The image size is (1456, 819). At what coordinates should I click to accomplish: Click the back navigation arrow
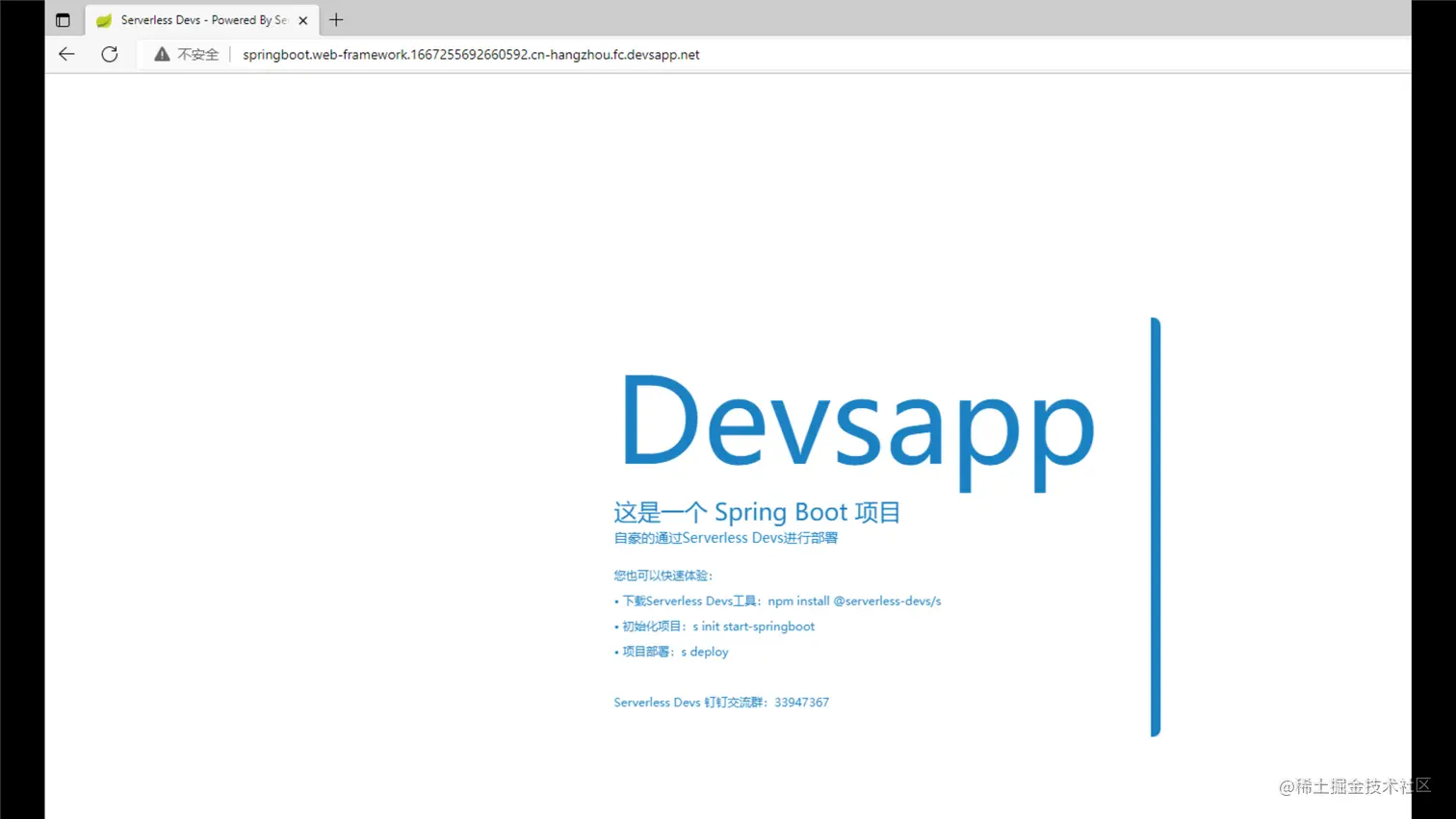(65, 54)
